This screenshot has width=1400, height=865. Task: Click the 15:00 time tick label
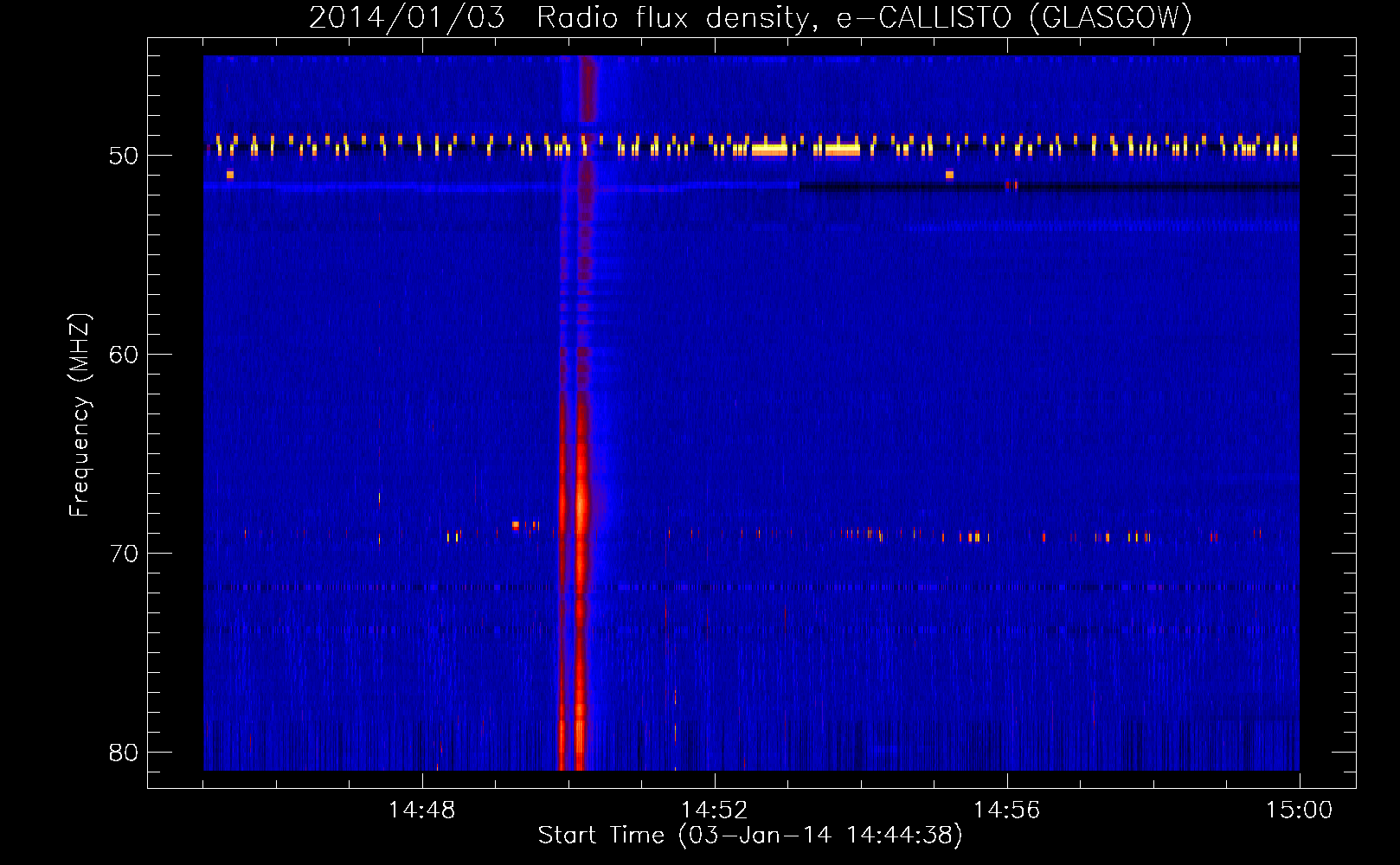(1299, 810)
